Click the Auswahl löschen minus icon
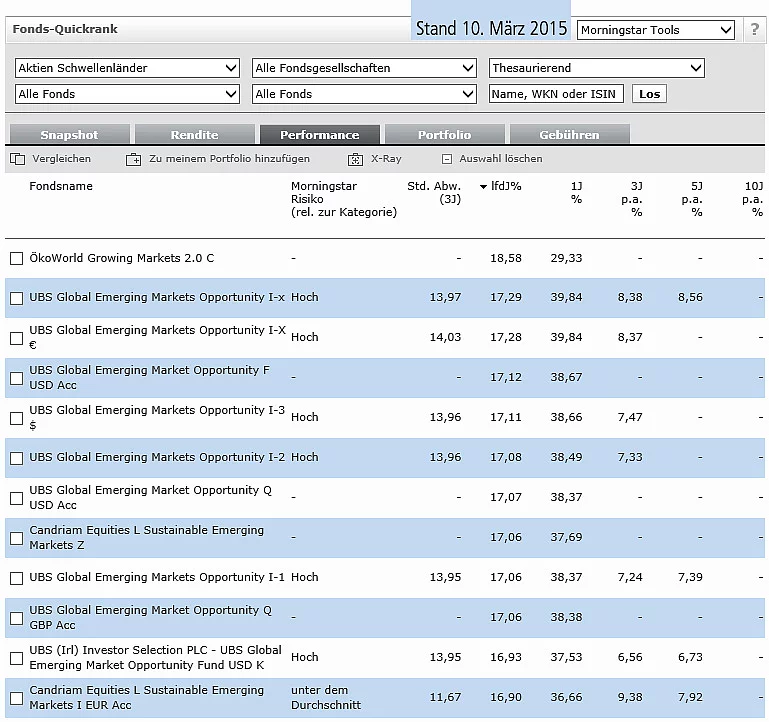The image size is (769, 722). (x=447, y=159)
